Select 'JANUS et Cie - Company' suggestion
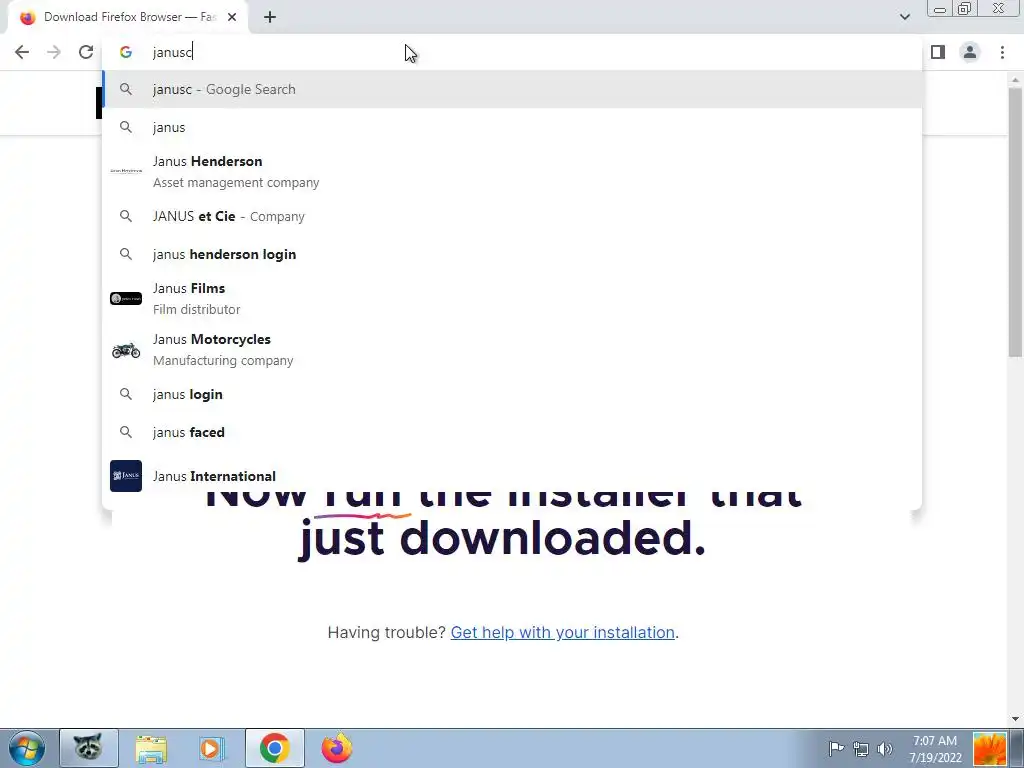Screen dimensions: 1024x768 pyautogui.click(x=513, y=216)
